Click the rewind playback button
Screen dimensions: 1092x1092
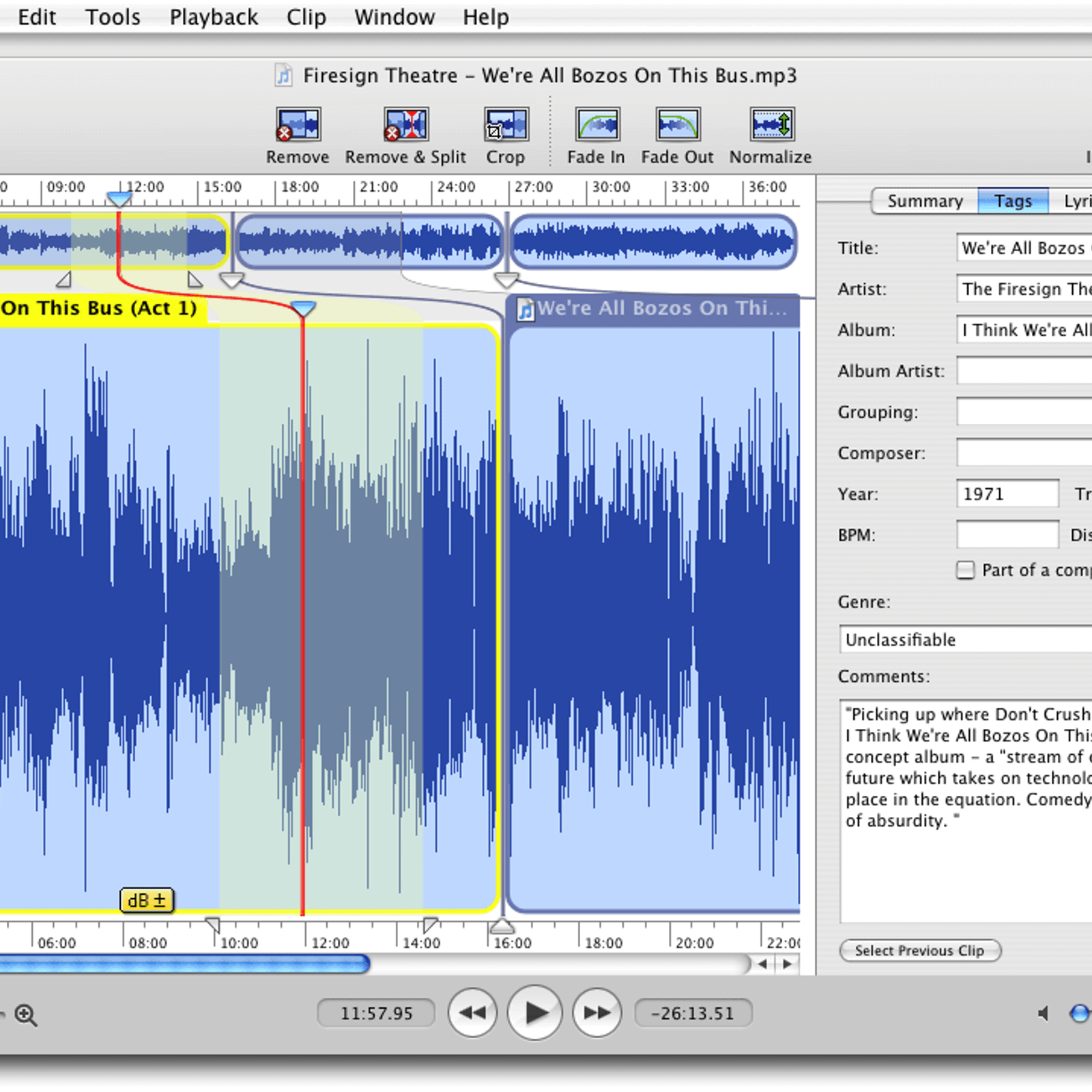tap(472, 1013)
